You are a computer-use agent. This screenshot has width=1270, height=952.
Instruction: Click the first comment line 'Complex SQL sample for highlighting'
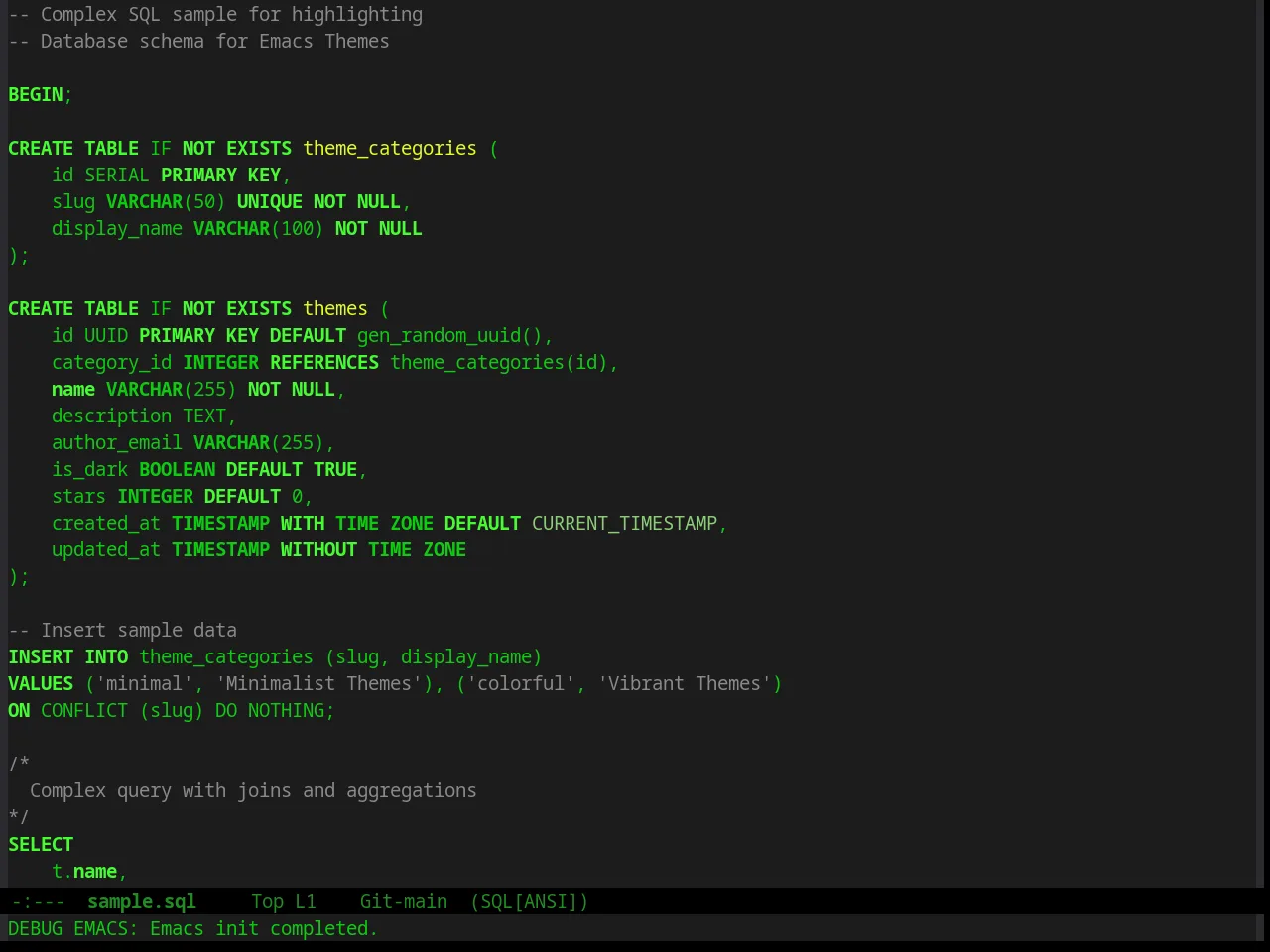(215, 14)
